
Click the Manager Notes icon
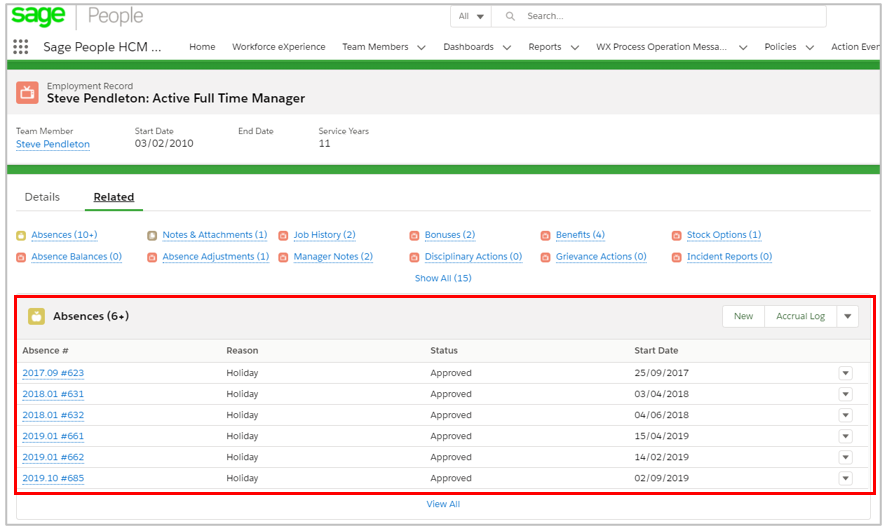pyautogui.click(x=283, y=257)
